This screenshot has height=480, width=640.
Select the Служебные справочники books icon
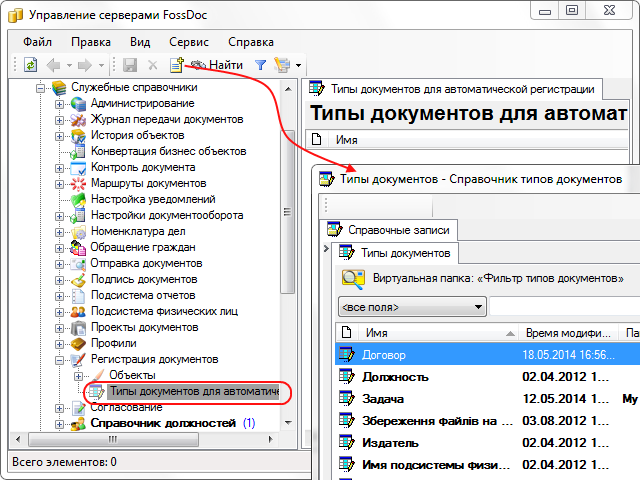[59, 88]
